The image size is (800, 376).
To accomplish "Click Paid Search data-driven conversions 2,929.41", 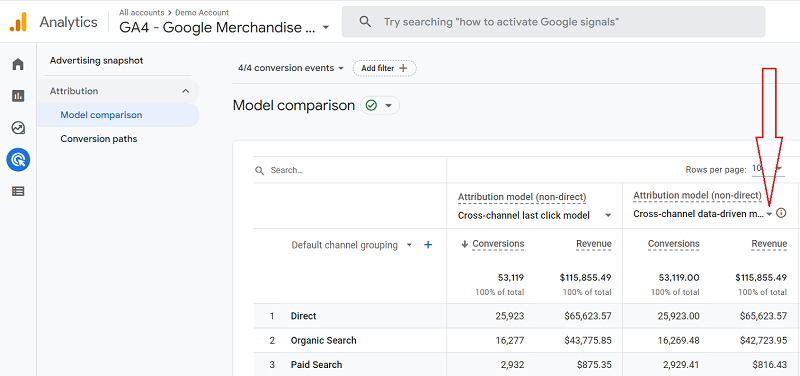I will click(680, 365).
